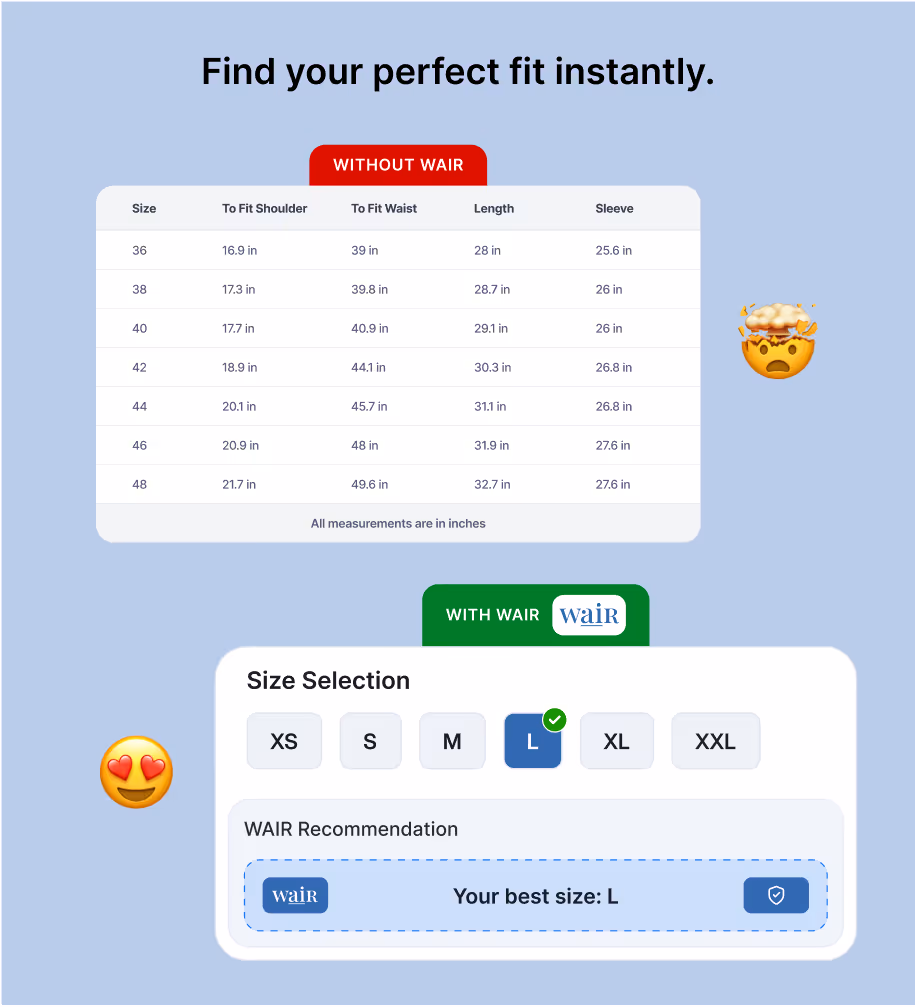Click the red WITHOUT WAIR label

pyautogui.click(x=398, y=164)
